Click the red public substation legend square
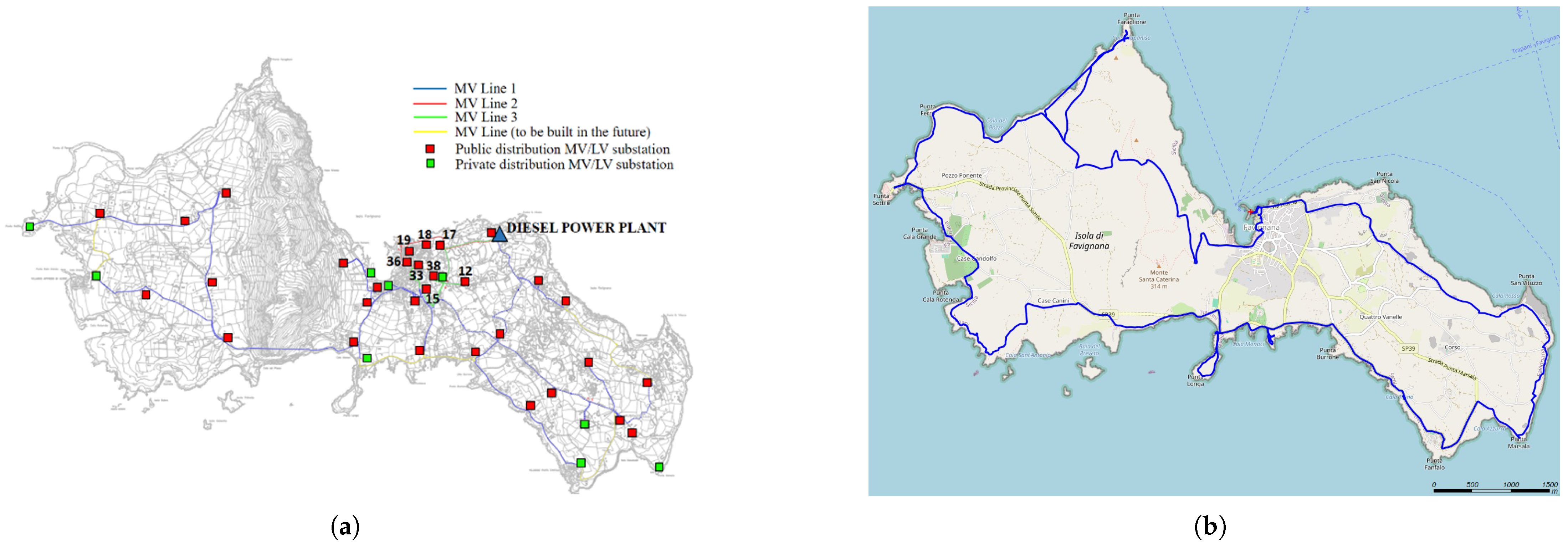The height and width of the screenshot is (544, 1568). coord(430,149)
